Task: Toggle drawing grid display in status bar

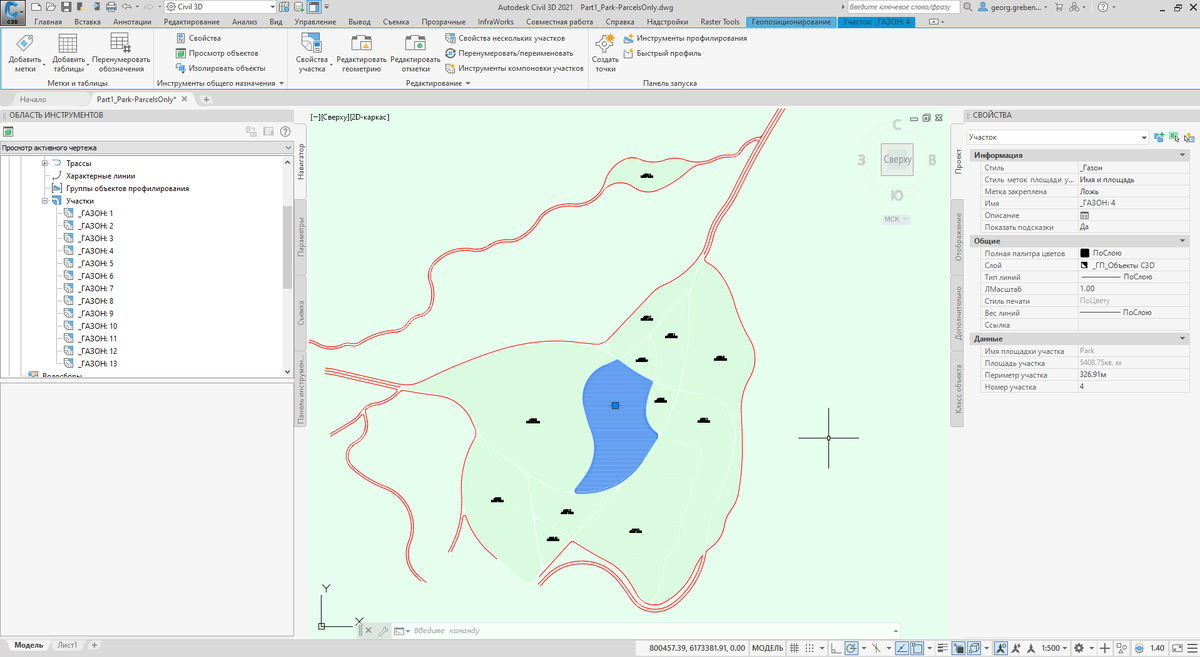Action: point(794,647)
